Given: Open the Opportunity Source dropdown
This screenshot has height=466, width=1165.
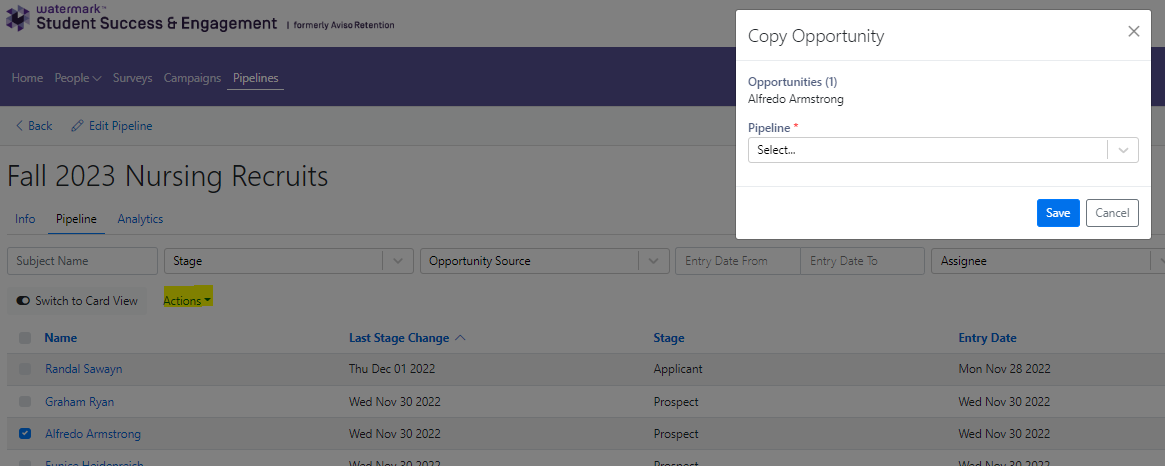Looking at the screenshot, I should pyautogui.click(x=544, y=261).
